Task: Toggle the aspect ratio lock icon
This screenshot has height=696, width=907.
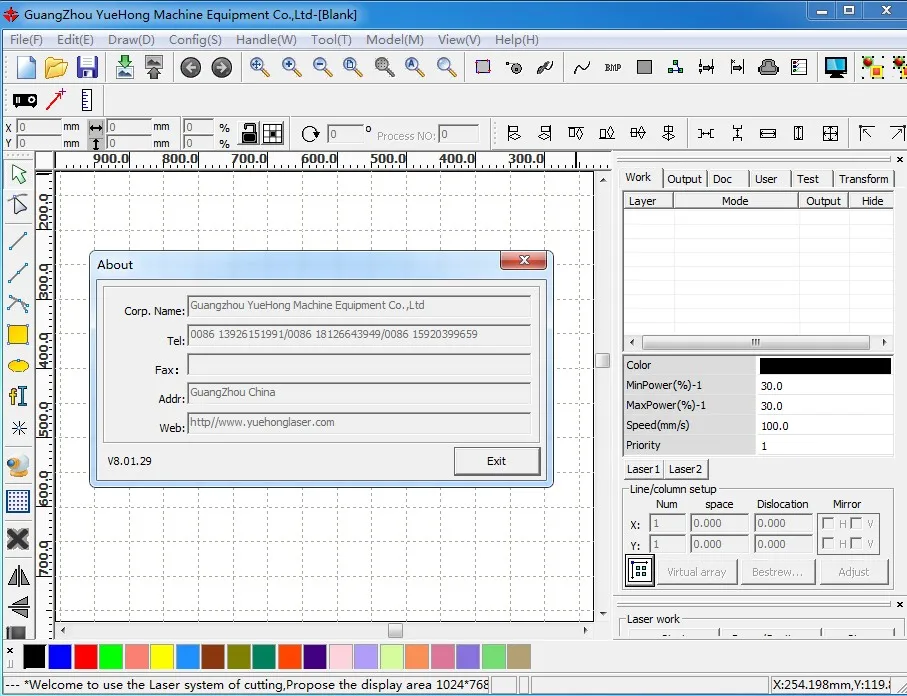Action: (249, 133)
